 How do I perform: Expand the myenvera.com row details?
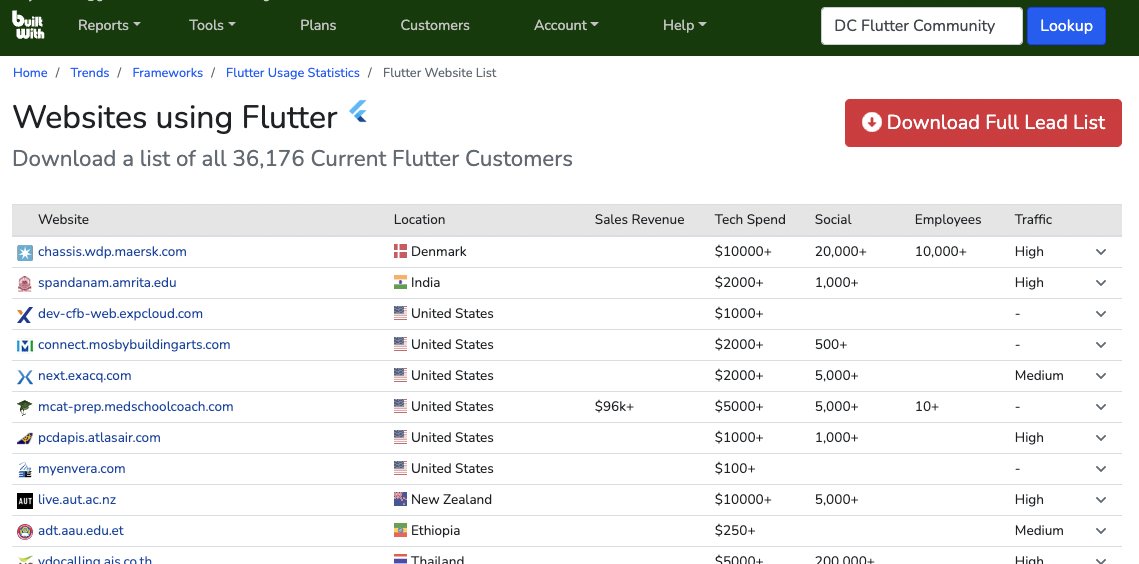click(1101, 469)
